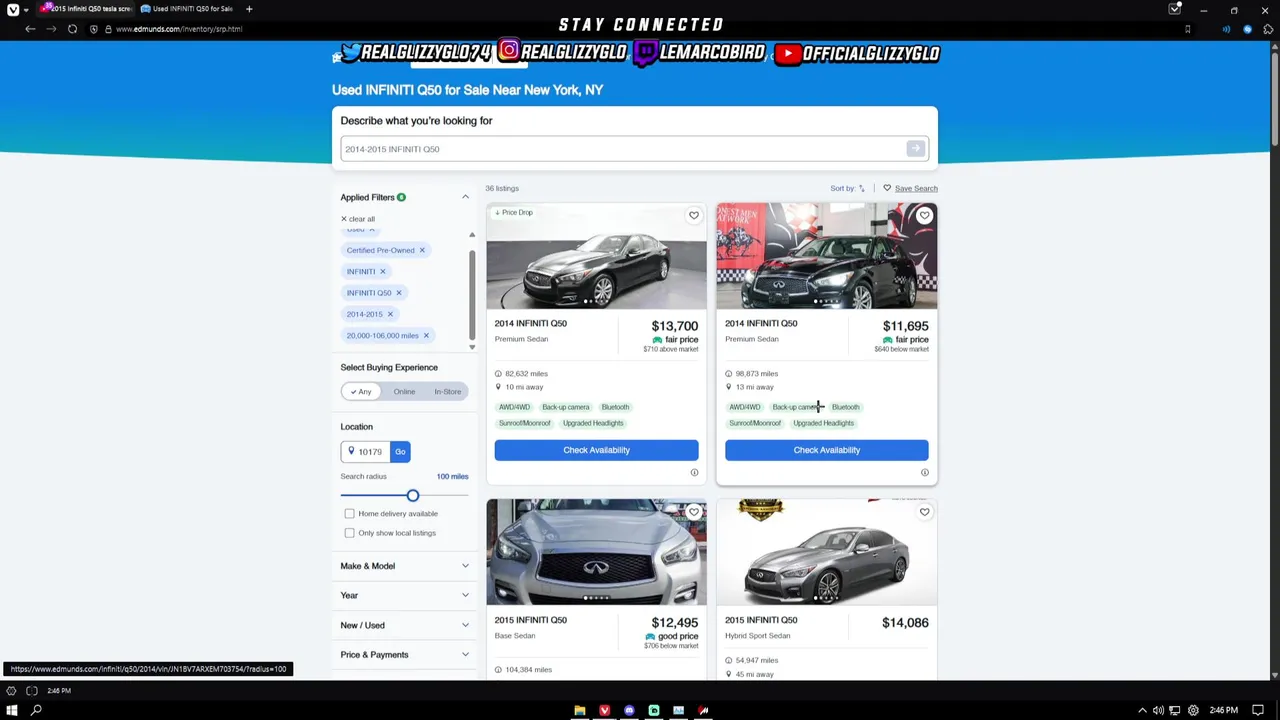Image resolution: width=1280 pixels, height=720 pixels.
Task: Click the 100 miles radius value
Action: (x=452, y=477)
